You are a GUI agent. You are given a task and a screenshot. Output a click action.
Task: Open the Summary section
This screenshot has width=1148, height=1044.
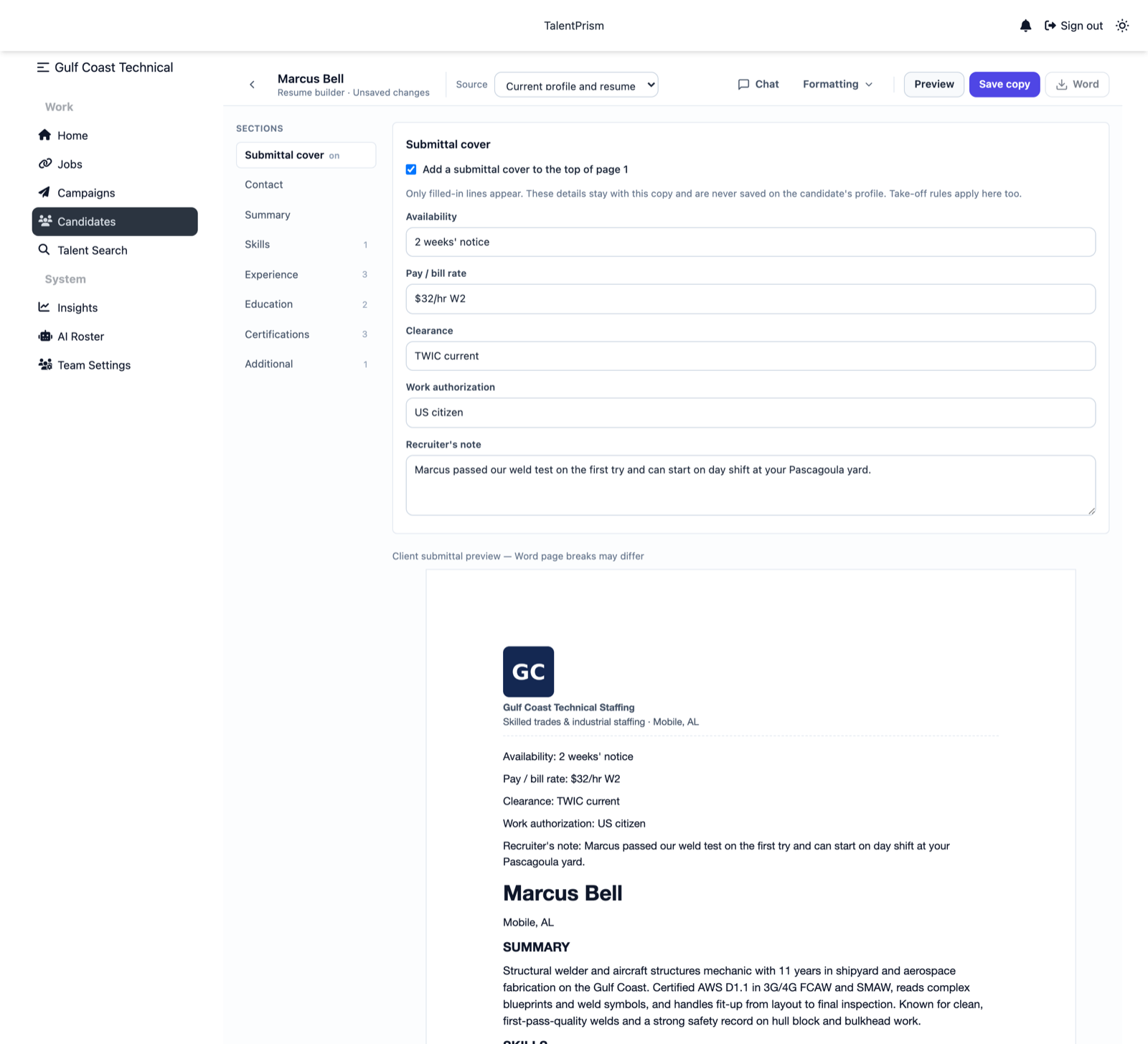(x=306, y=215)
